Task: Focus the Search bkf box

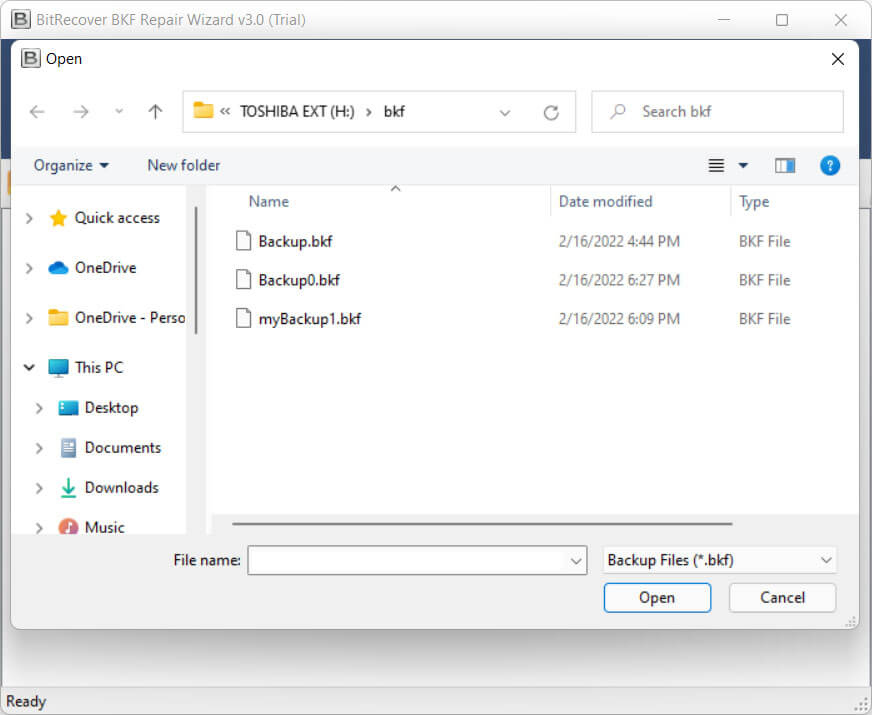Action: pyautogui.click(x=717, y=112)
